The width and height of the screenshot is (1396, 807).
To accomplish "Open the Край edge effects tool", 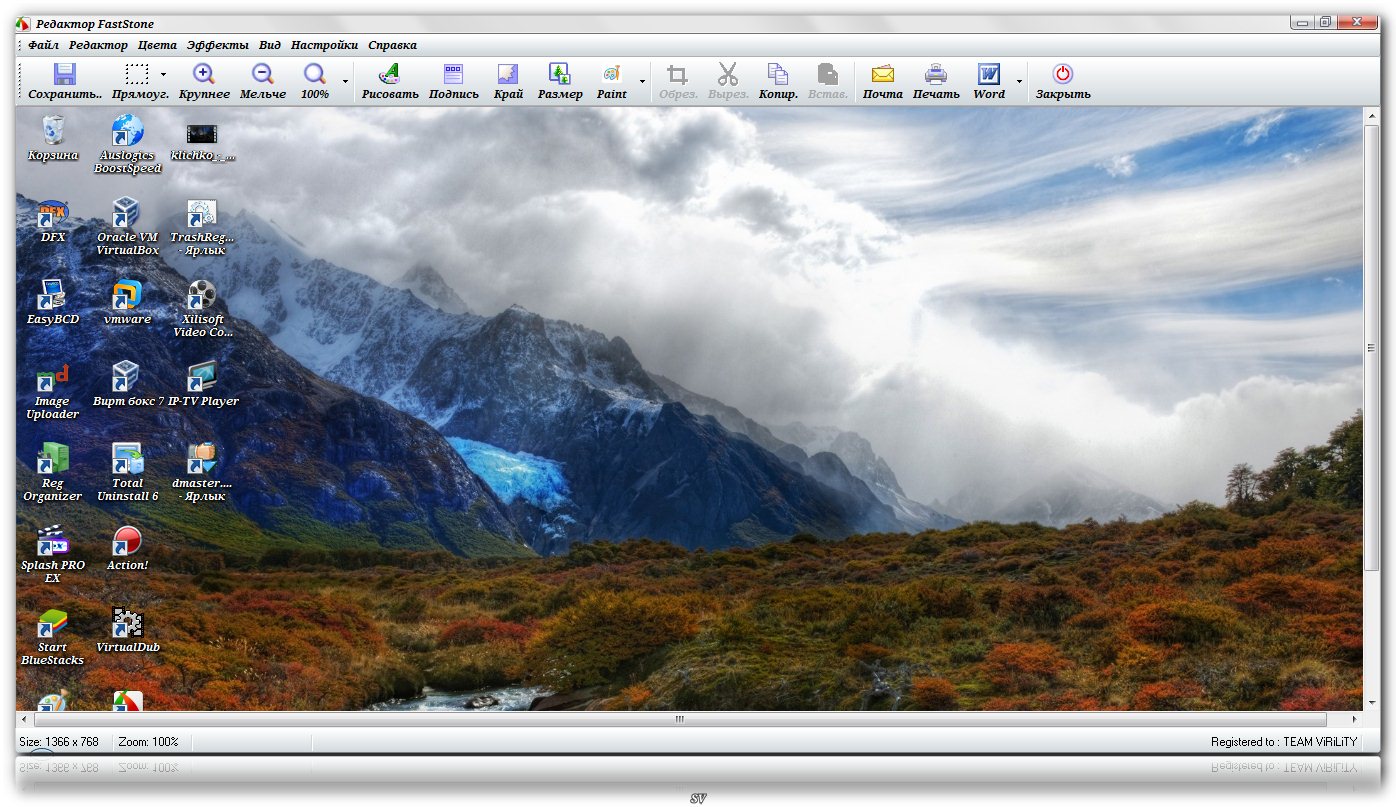I will (508, 75).
